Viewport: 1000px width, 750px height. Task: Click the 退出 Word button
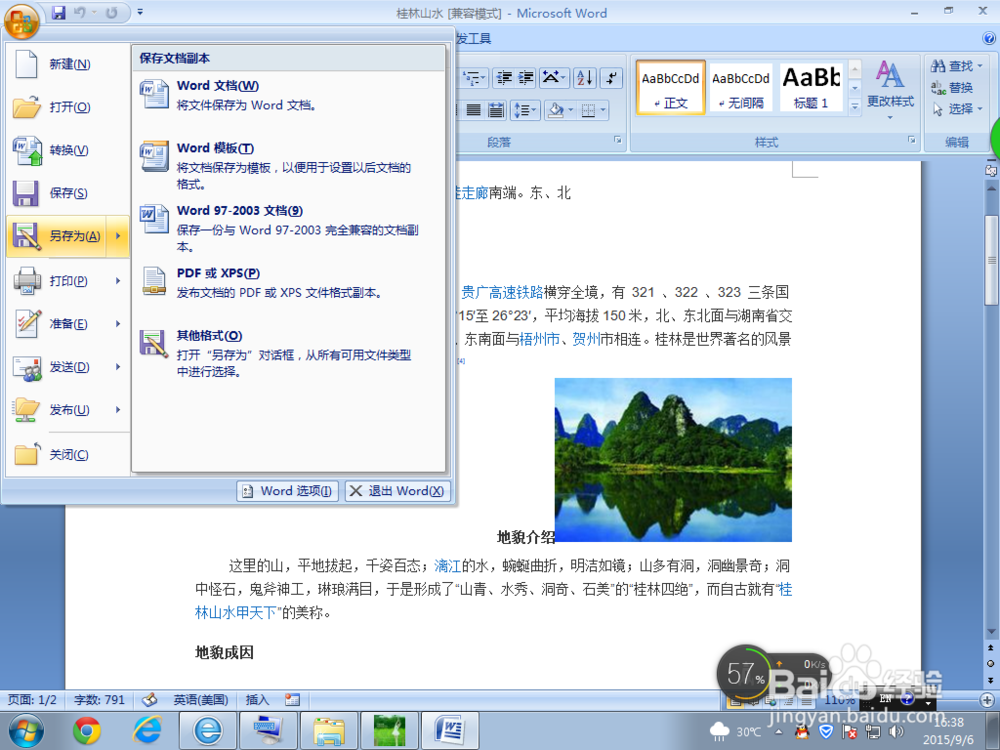coord(397,491)
